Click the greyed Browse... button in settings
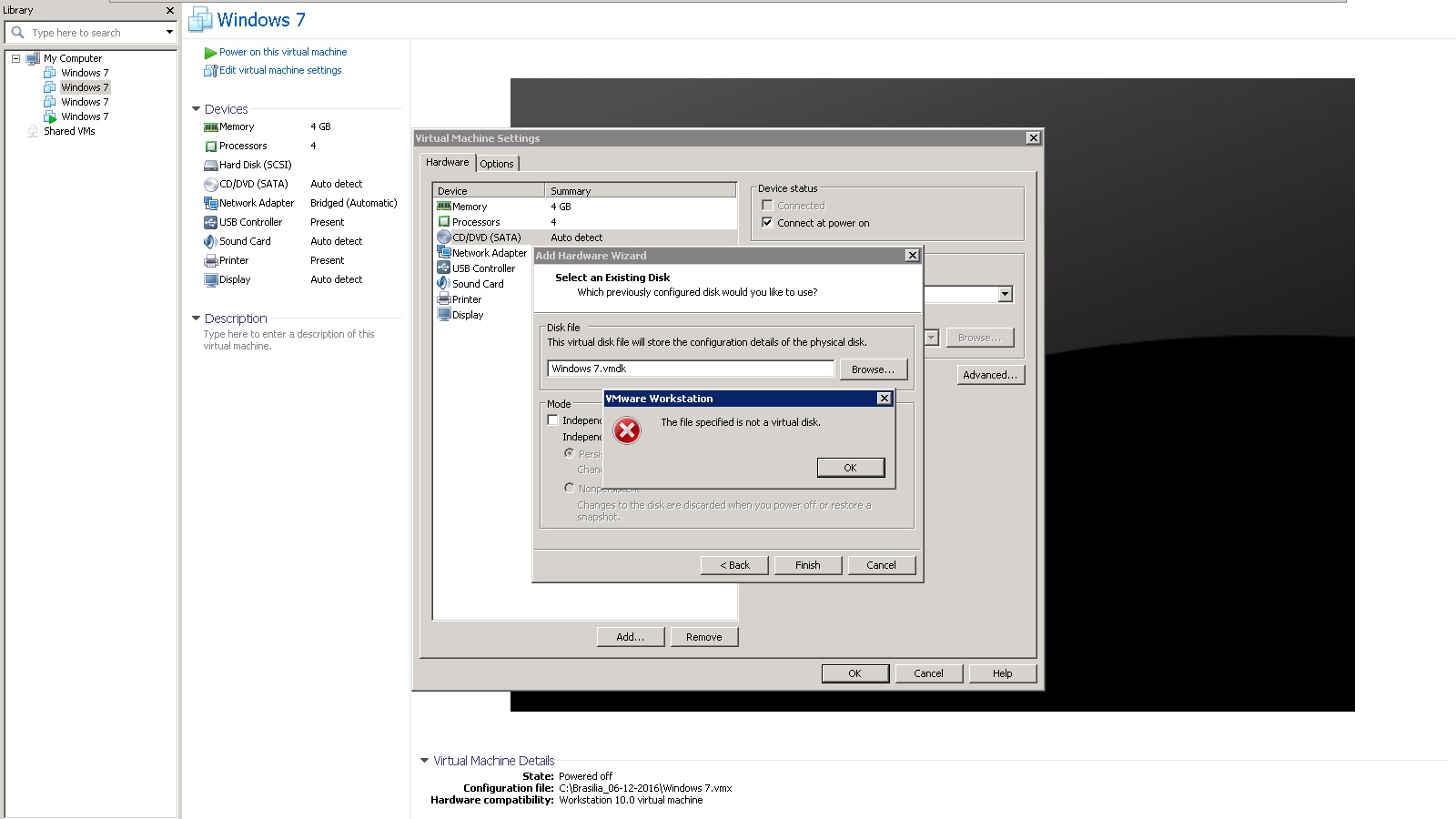Viewport: 1456px width, 819px height. point(979,338)
